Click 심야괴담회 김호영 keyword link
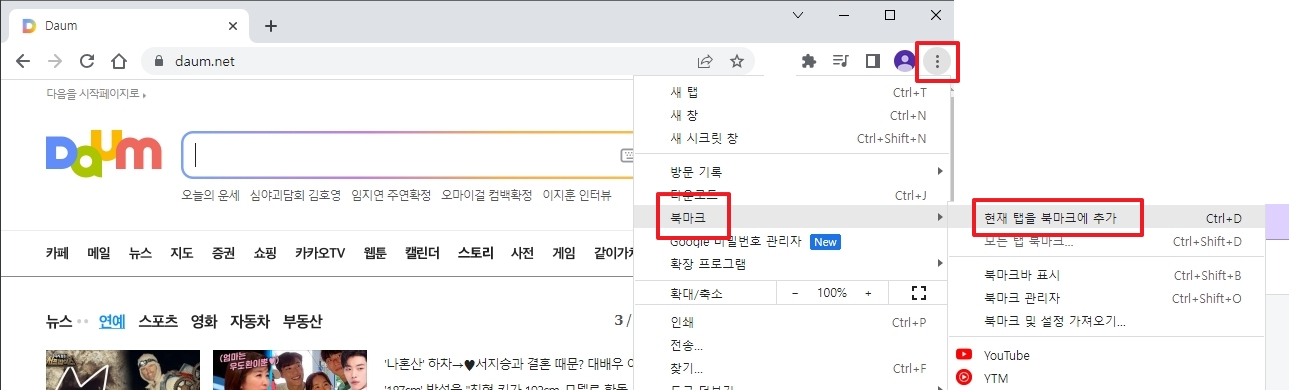Viewport: 1289px width, 390px height. (295, 195)
